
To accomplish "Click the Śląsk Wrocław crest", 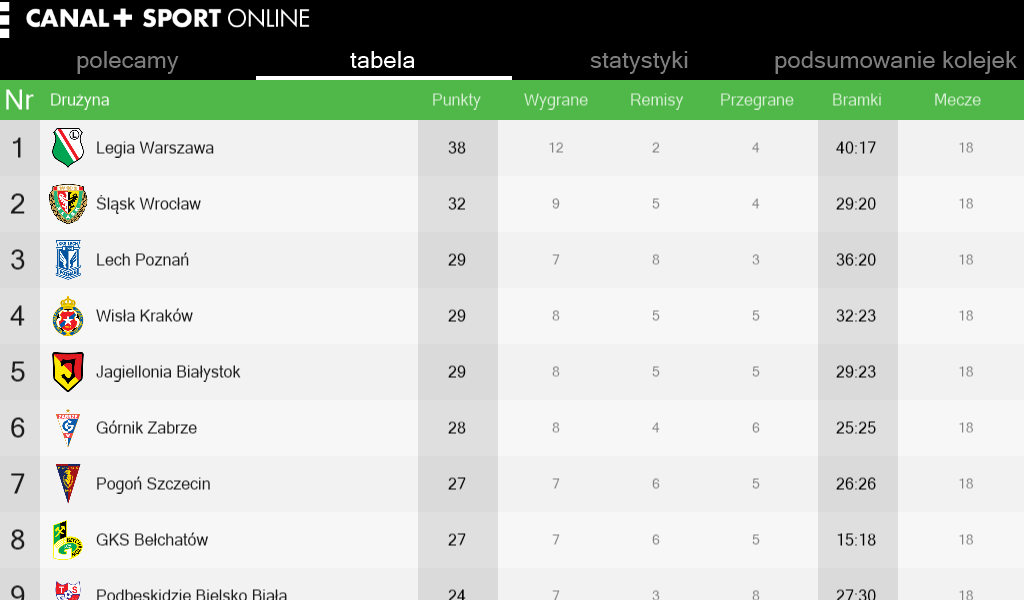I will (68, 204).
